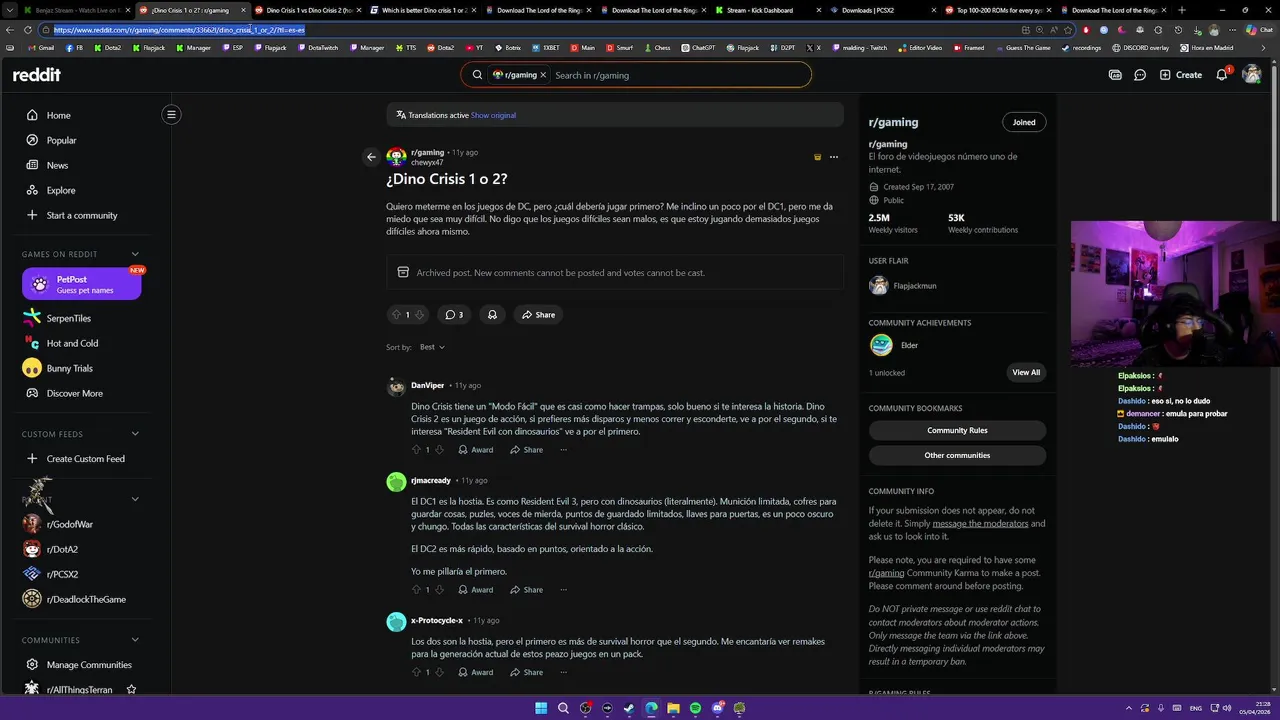1280x720 pixels.
Task: Upvote the Dino Crisis post
Action: click(x=396, y=315)
